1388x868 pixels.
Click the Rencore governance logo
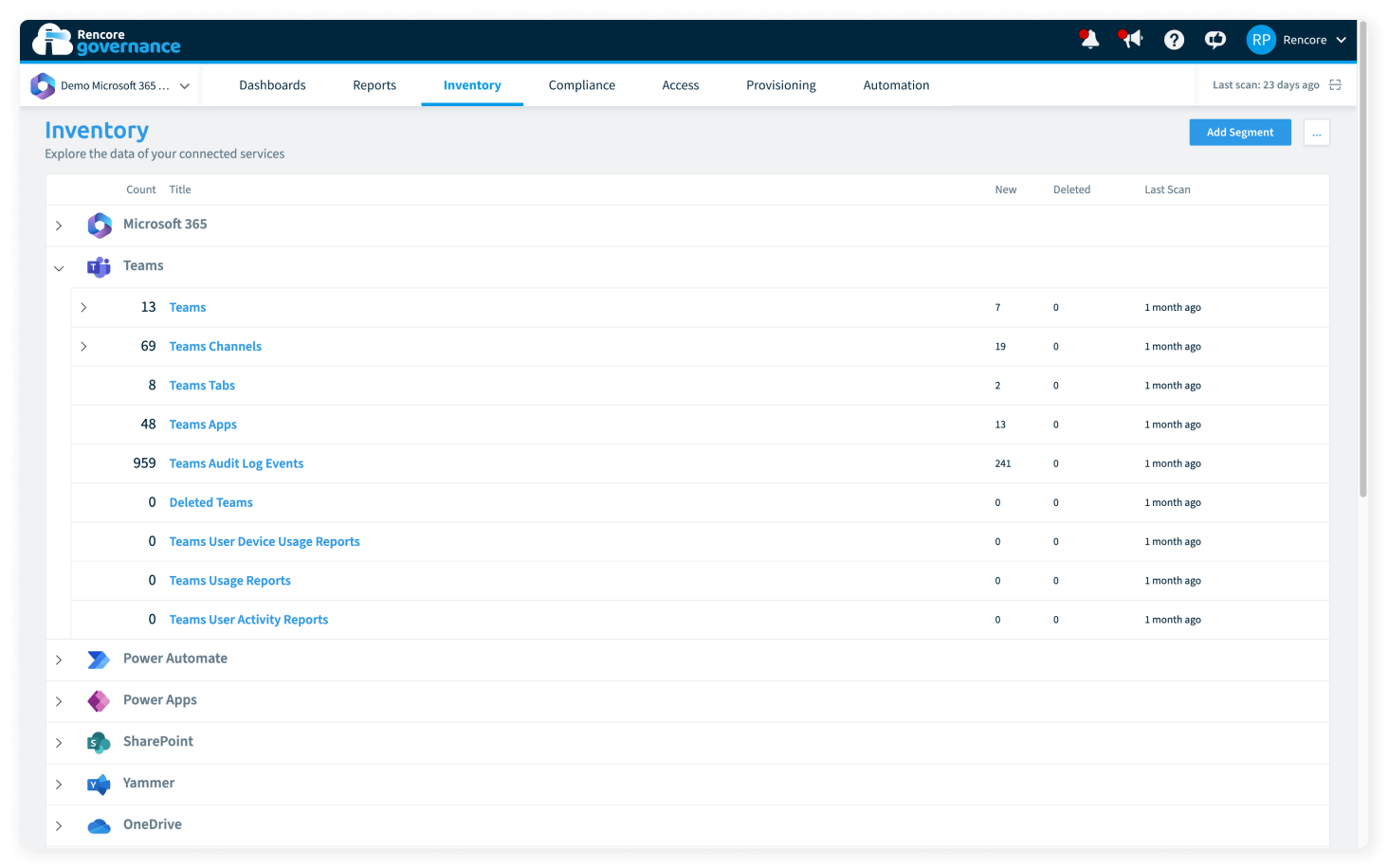tap(106, 41)
